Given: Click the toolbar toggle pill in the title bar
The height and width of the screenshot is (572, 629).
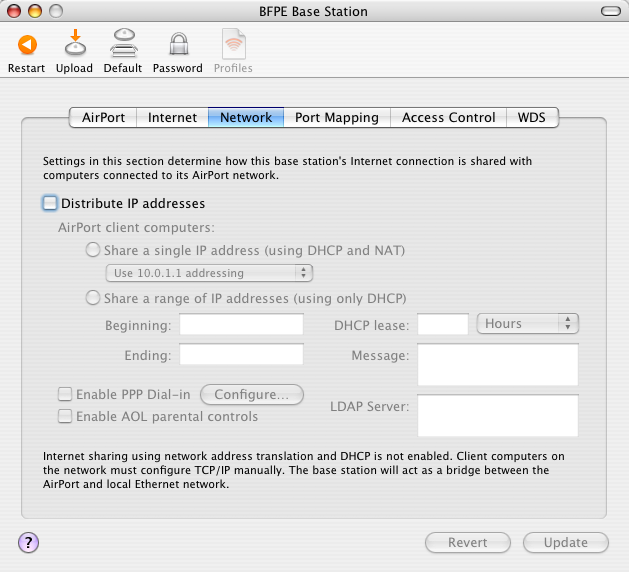Looking at the screenshot, I should coord(611,11).
